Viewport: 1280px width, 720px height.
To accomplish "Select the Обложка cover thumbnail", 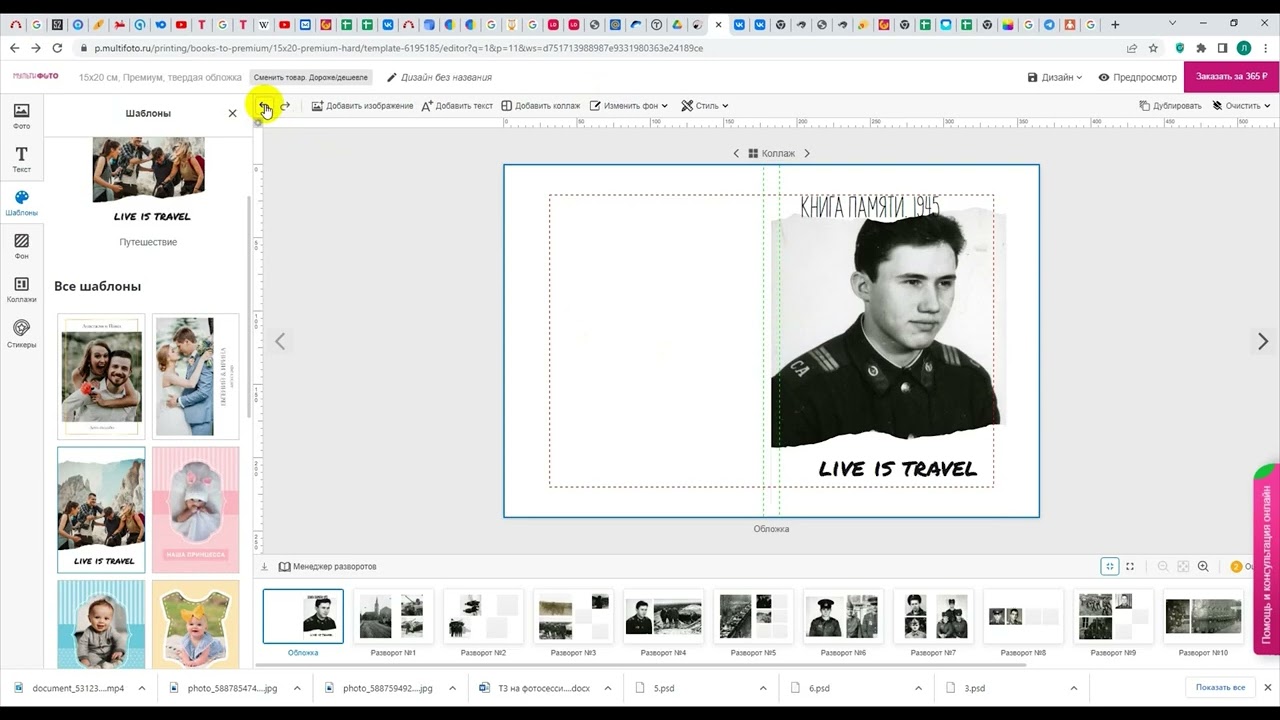I will click(x=303, y=616).
